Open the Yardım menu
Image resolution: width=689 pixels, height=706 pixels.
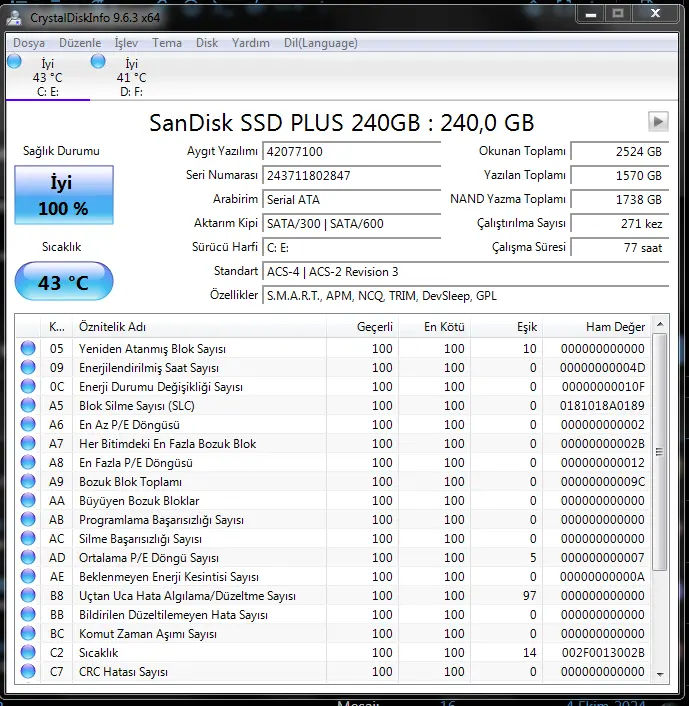250,43
